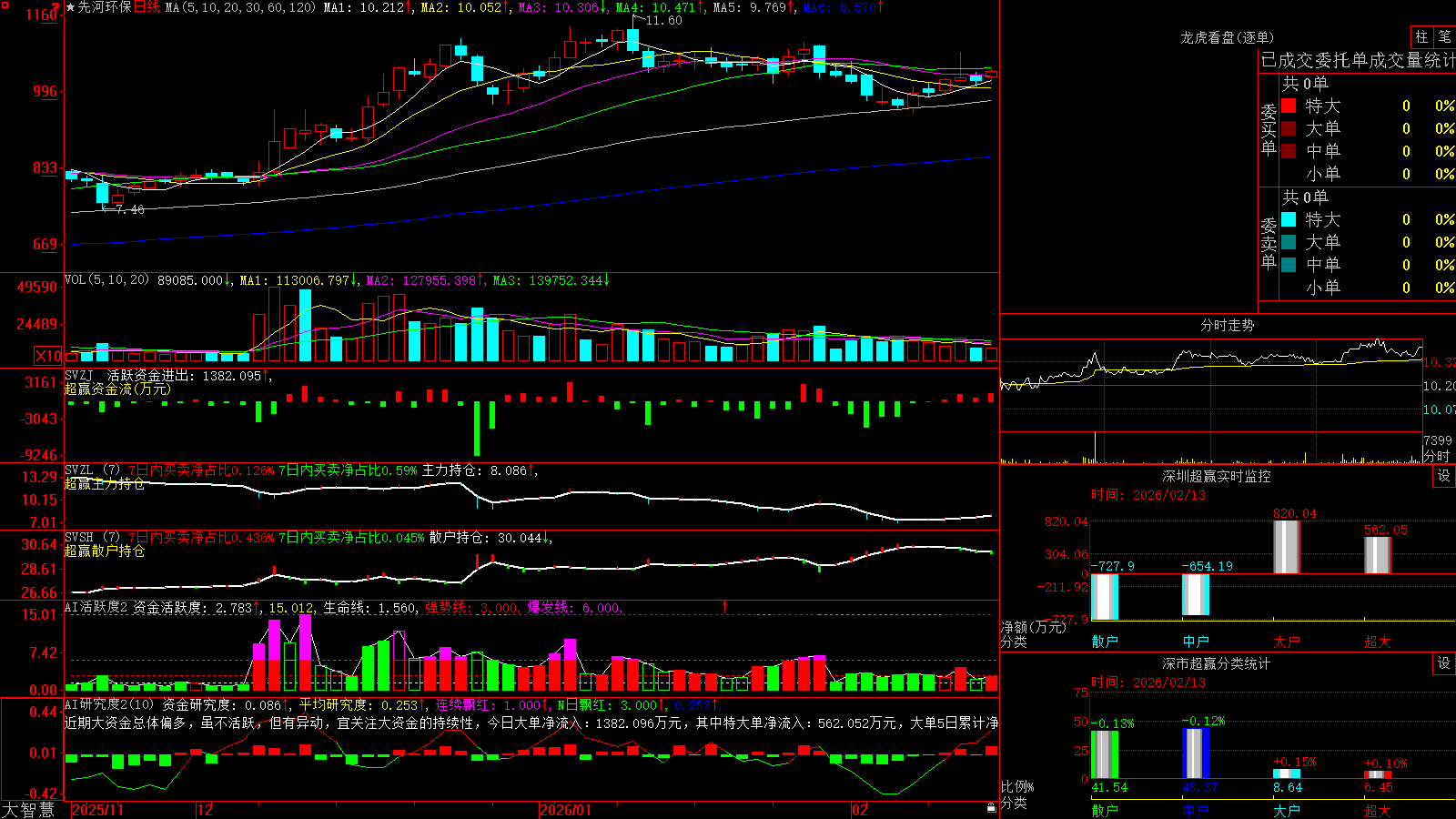1456x819 pixels.
Task: Click the 资金活跃度: 2.783 value
Action: (x=192, y=608)
